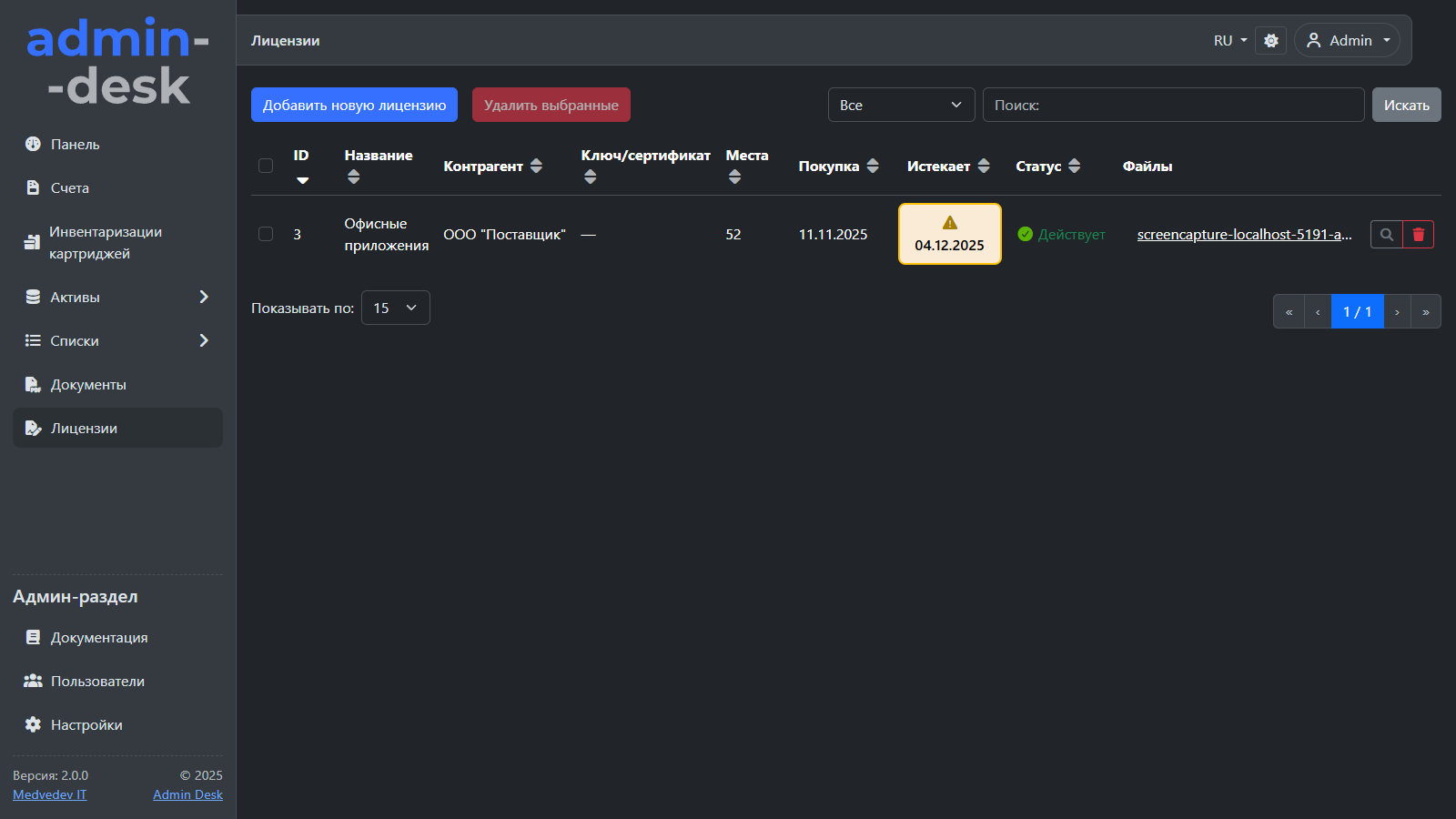The image size is (1456, 819).
Task: Sort table by Истекает column arrows
Action: tap(983, 166)
